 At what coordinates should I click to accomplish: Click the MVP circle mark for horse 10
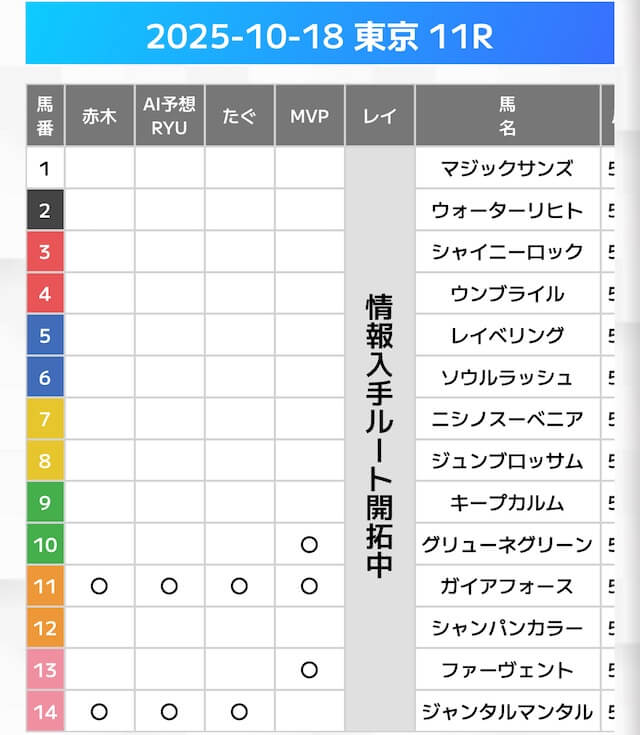tap(309, 545)
